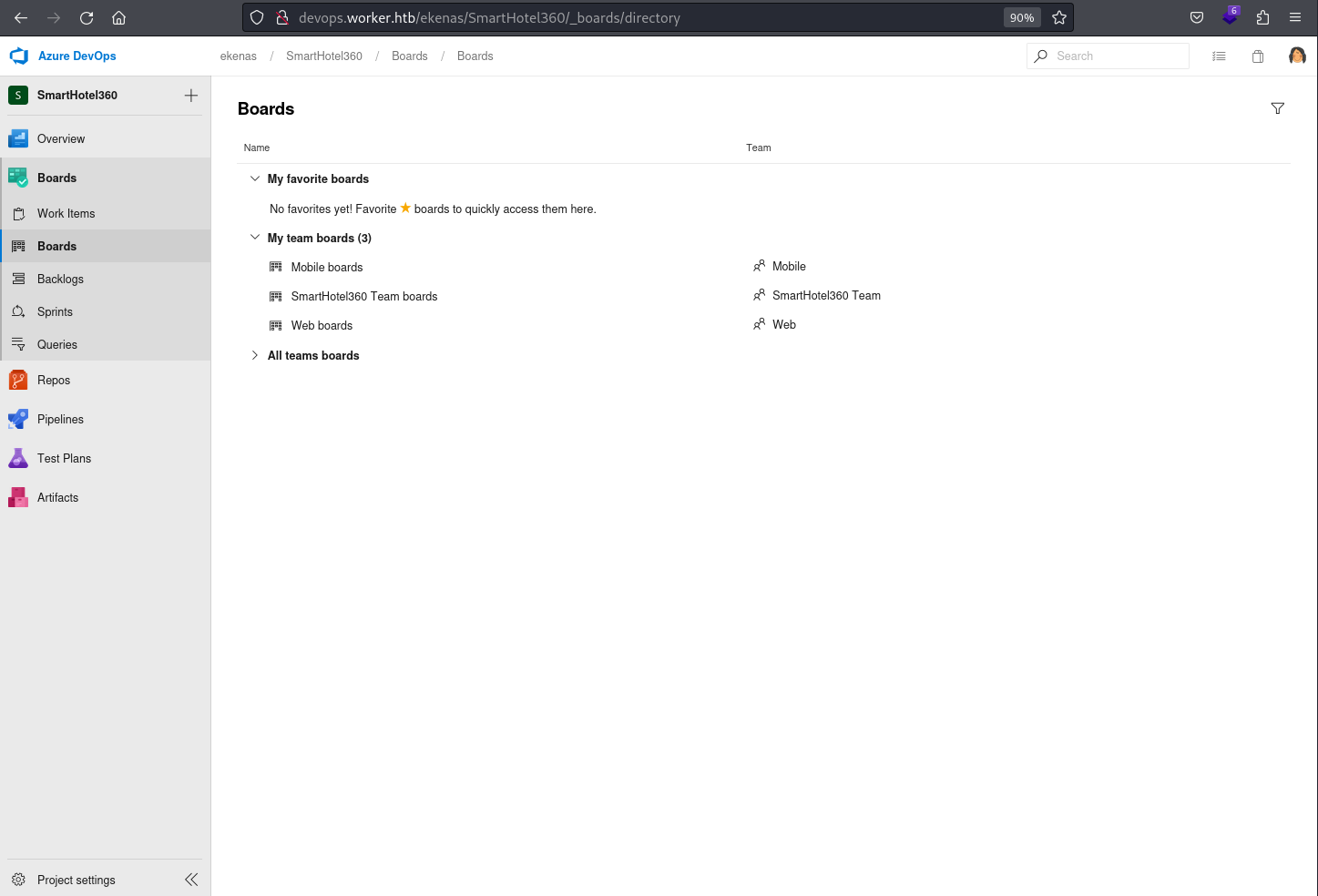The width and height of the screenshot is (1318, 896).
Task: Click the Pocket save icon
Action: tap(1197, 17)
